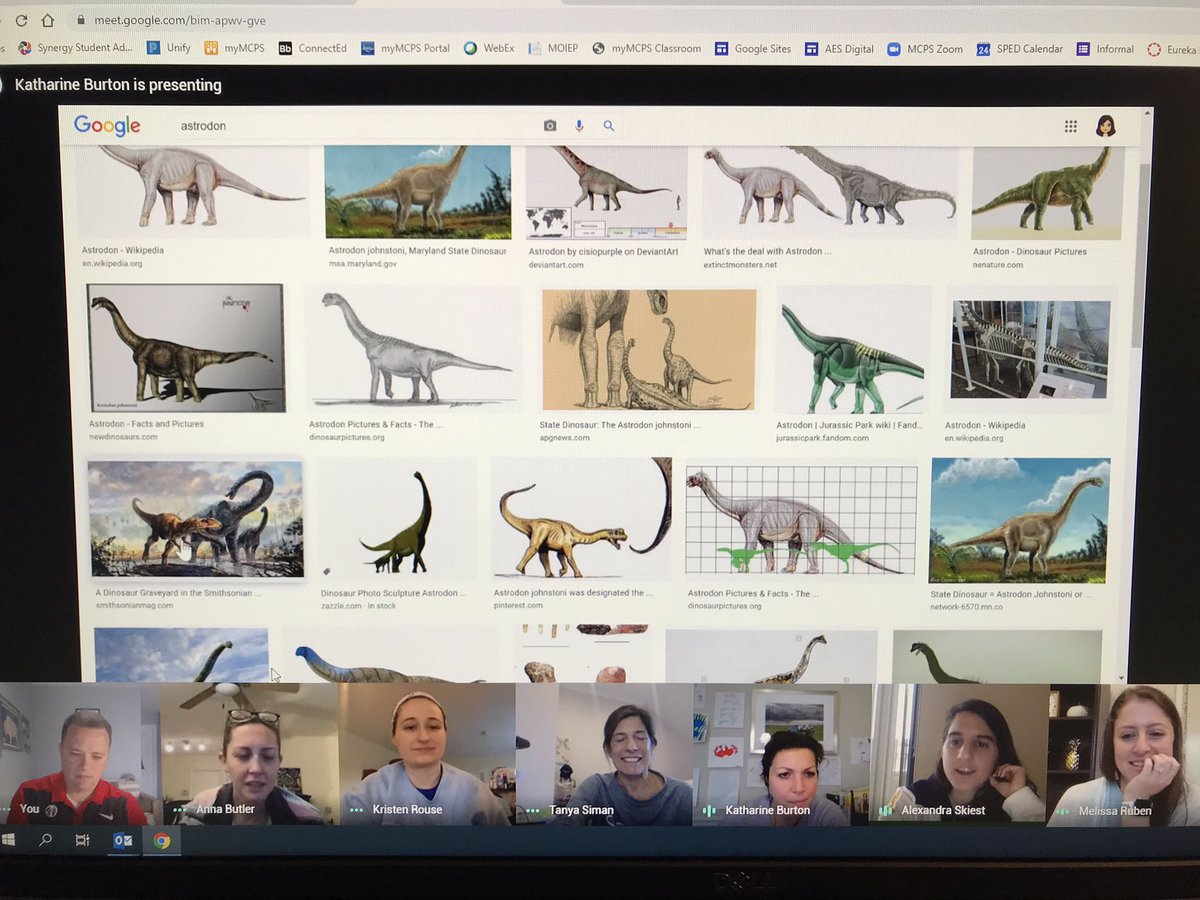The height and width of the screenshot is (900, 1200).
Task: Open Dinosaur Graveyard in the Smithsonian image
Action: 196,519
